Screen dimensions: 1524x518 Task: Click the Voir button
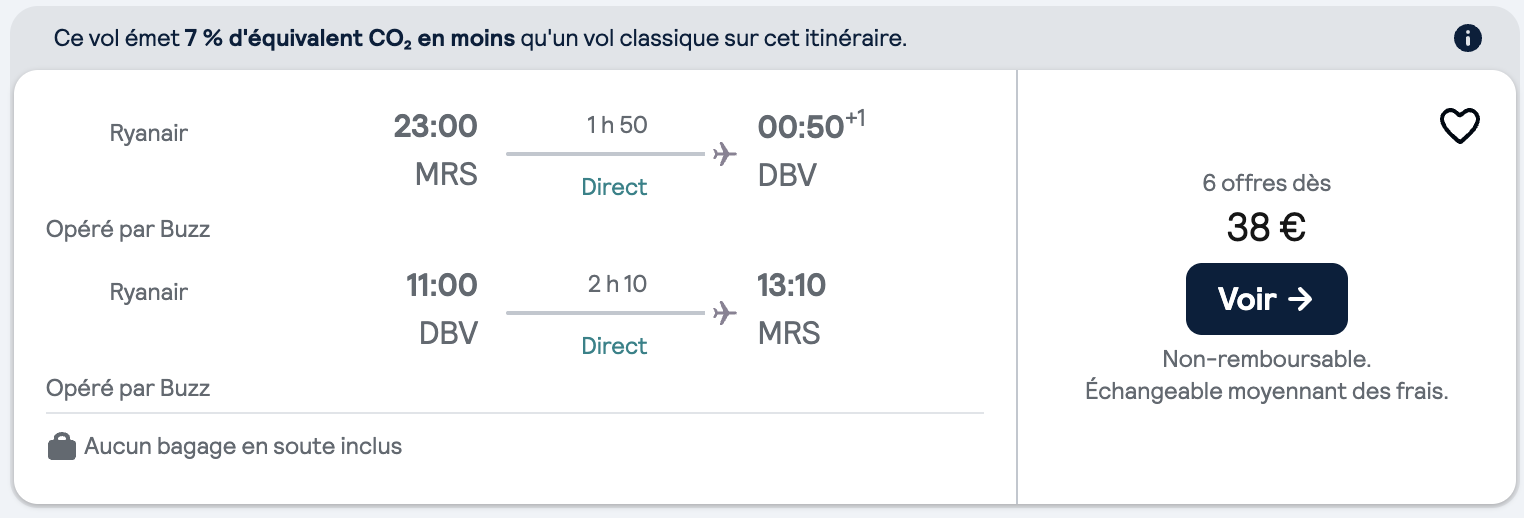(1266, 299)
